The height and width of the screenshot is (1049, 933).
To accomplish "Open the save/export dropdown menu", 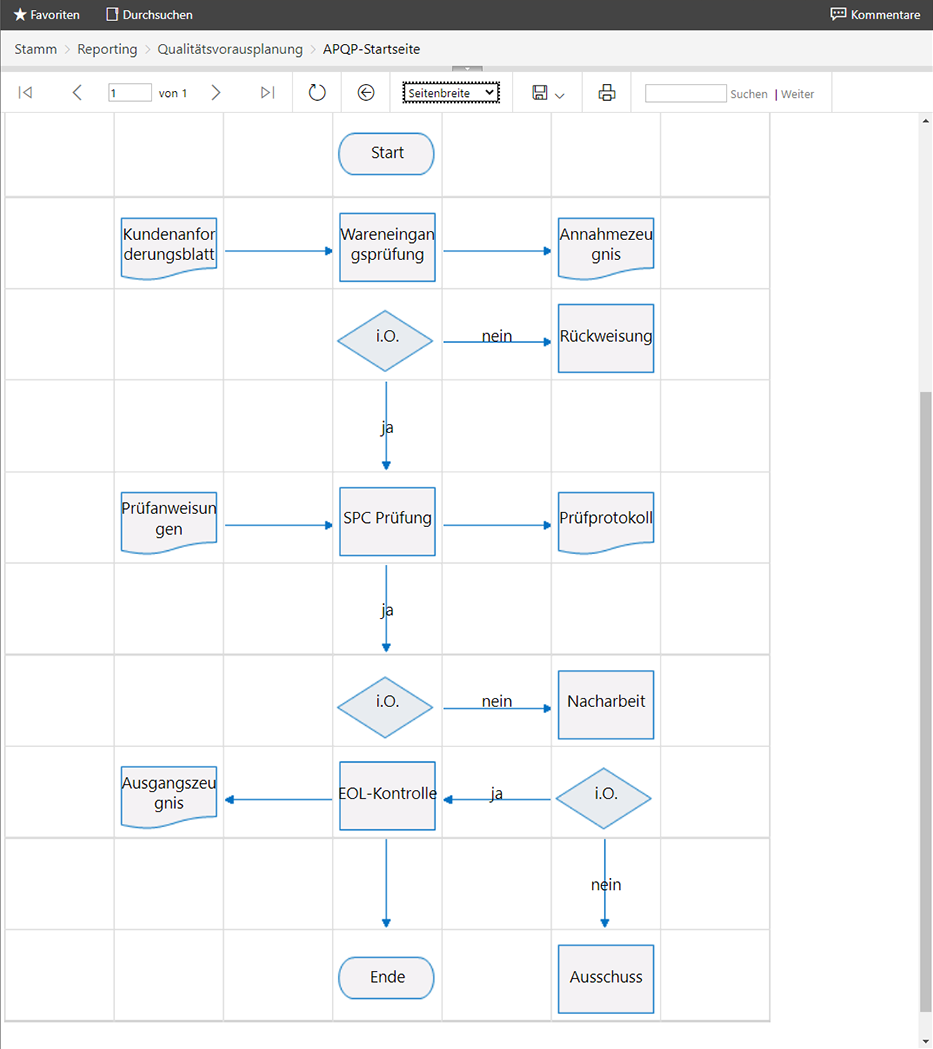I will pos(548,93).
